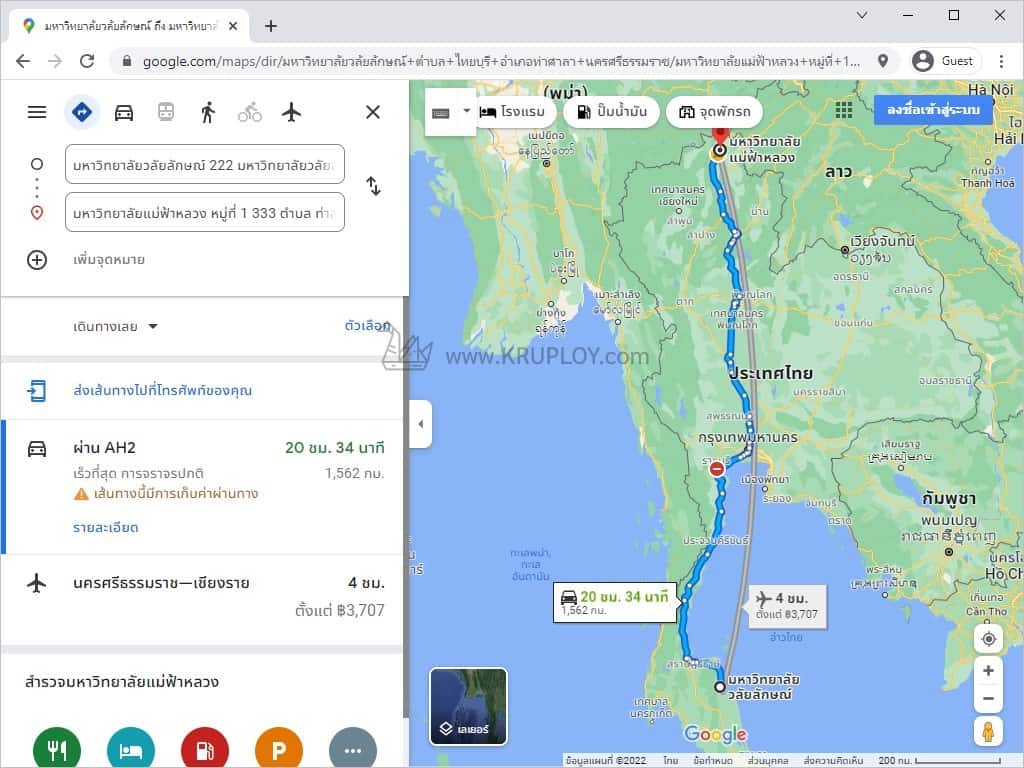Select นครศรีธรรมราช—เชียงราย flight option
This screenshot has height=768, width=1024.
coord(202,600)
